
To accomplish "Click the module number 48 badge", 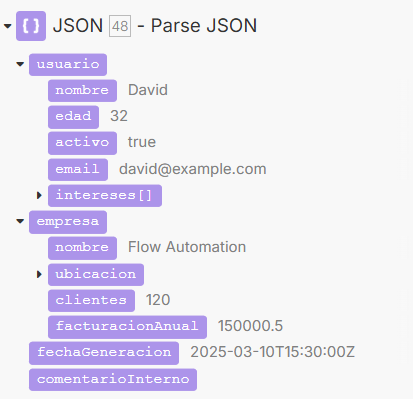I will click(x=120, y=26).
